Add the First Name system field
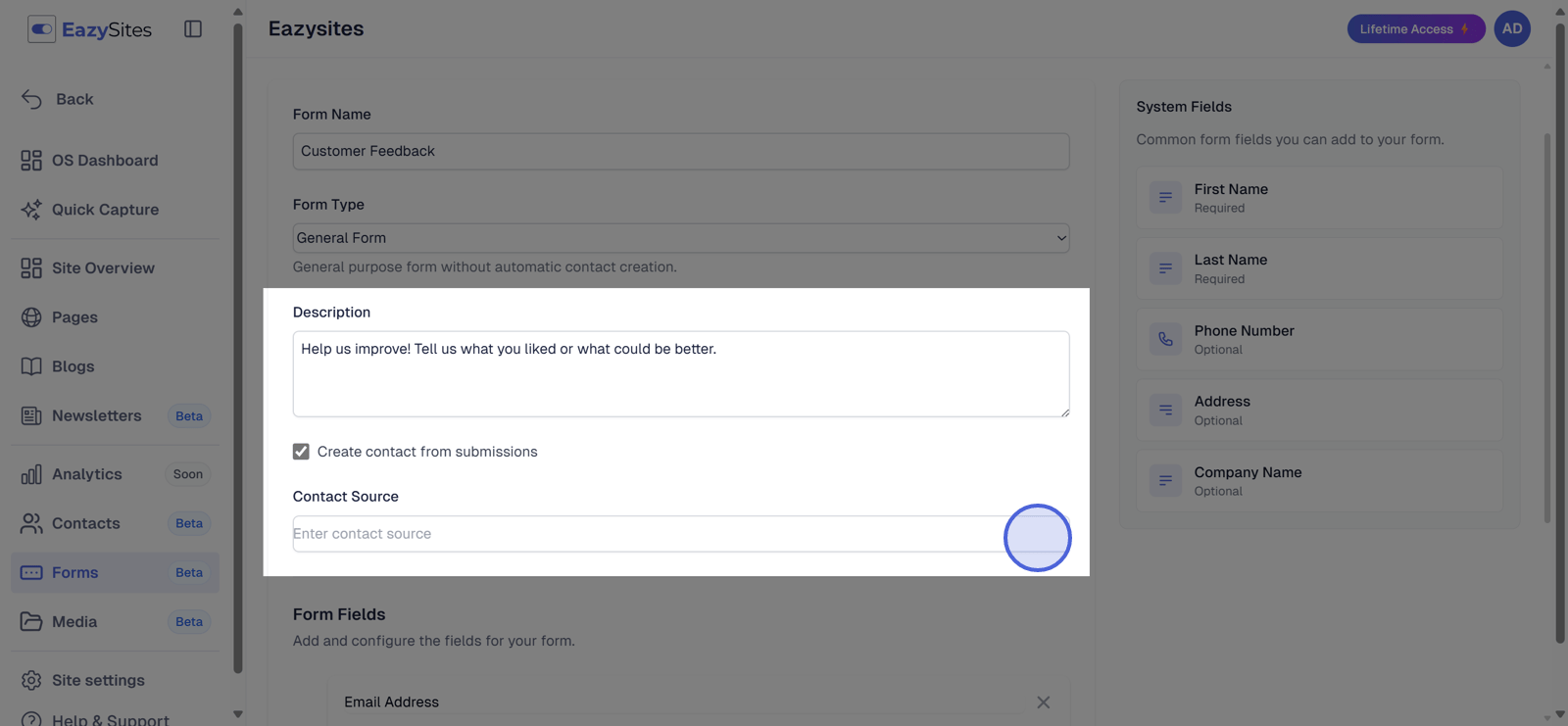This screenshot has height=726, width=1568. pyautogui.click(x=1319, y=198)
